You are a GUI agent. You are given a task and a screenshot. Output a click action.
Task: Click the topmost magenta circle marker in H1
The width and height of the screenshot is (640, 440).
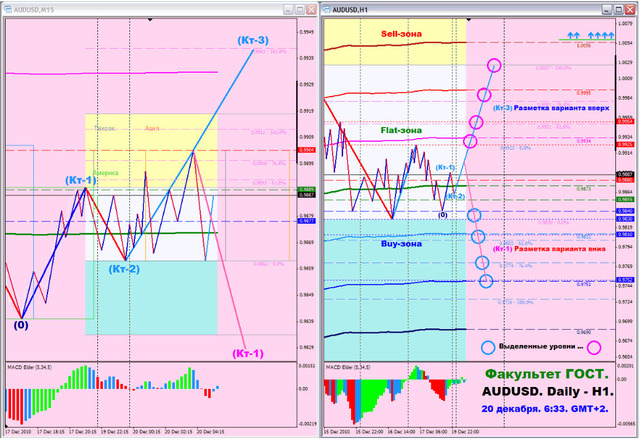tap(494, 65)
